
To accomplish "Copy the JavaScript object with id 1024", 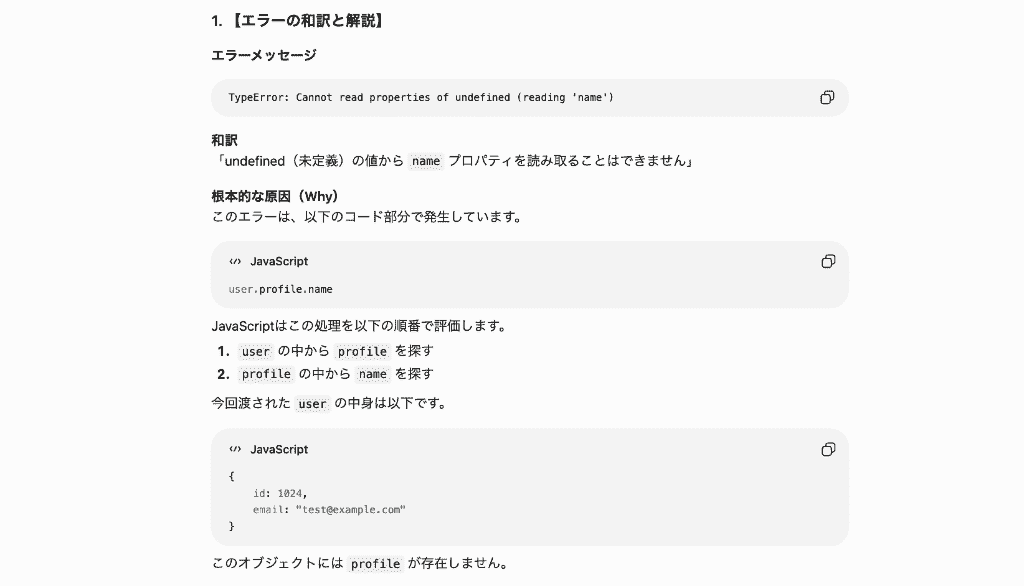I will point(827,449).
